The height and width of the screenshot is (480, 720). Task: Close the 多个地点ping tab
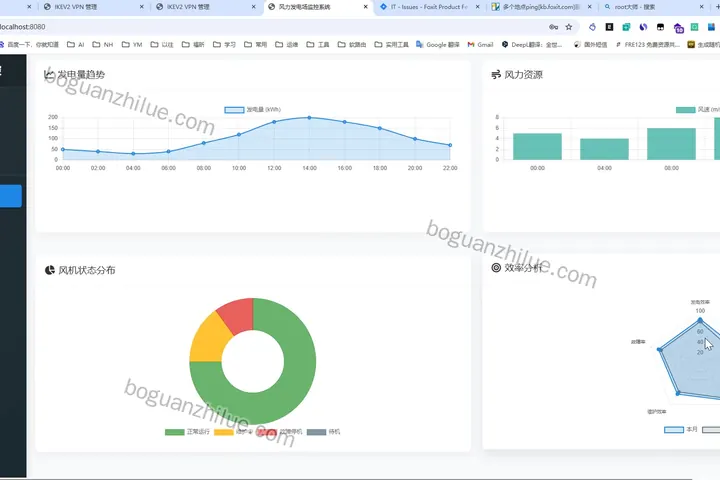coord(590,7)
